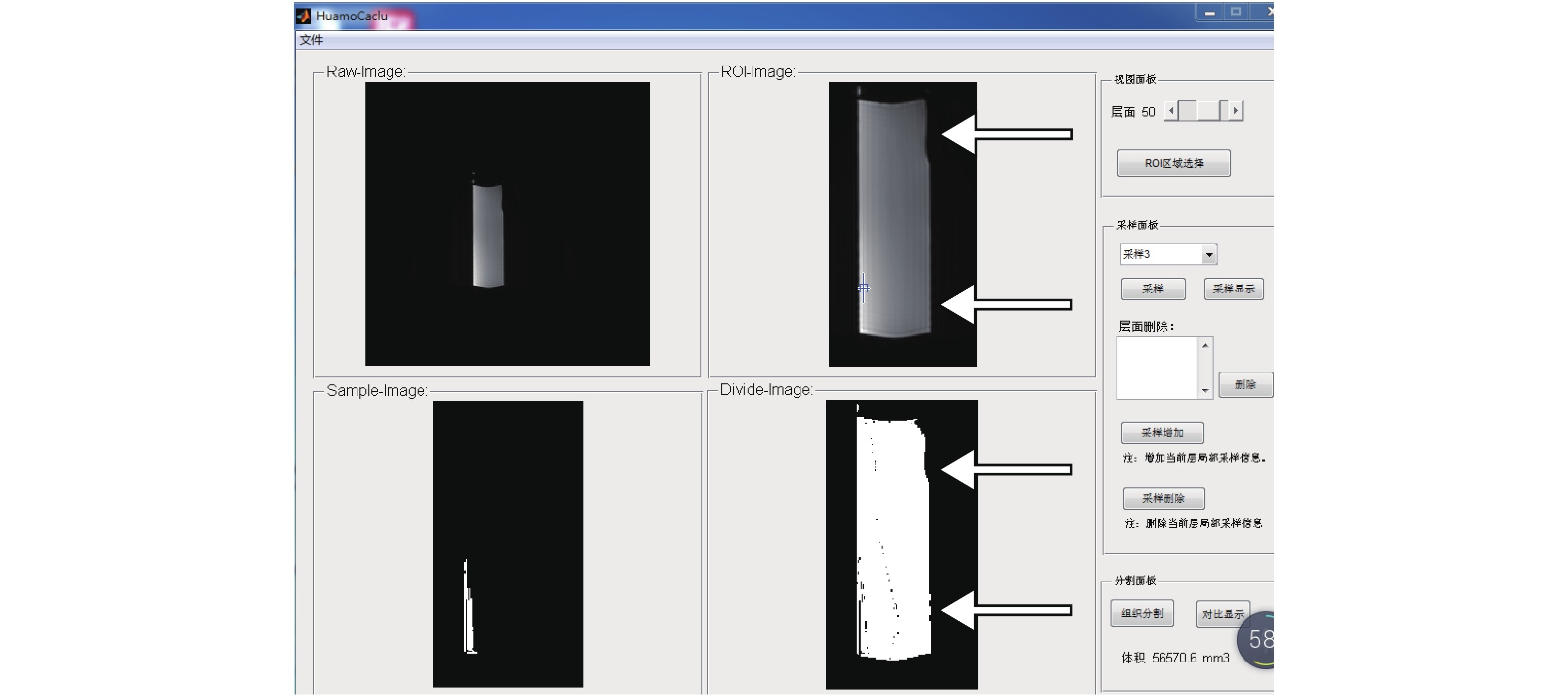Image resolution: width=1568 pixels, height=697 pixels.
Task: Click the Raw-Image preview
Action: pyautogui.click(x=507, y=224)
